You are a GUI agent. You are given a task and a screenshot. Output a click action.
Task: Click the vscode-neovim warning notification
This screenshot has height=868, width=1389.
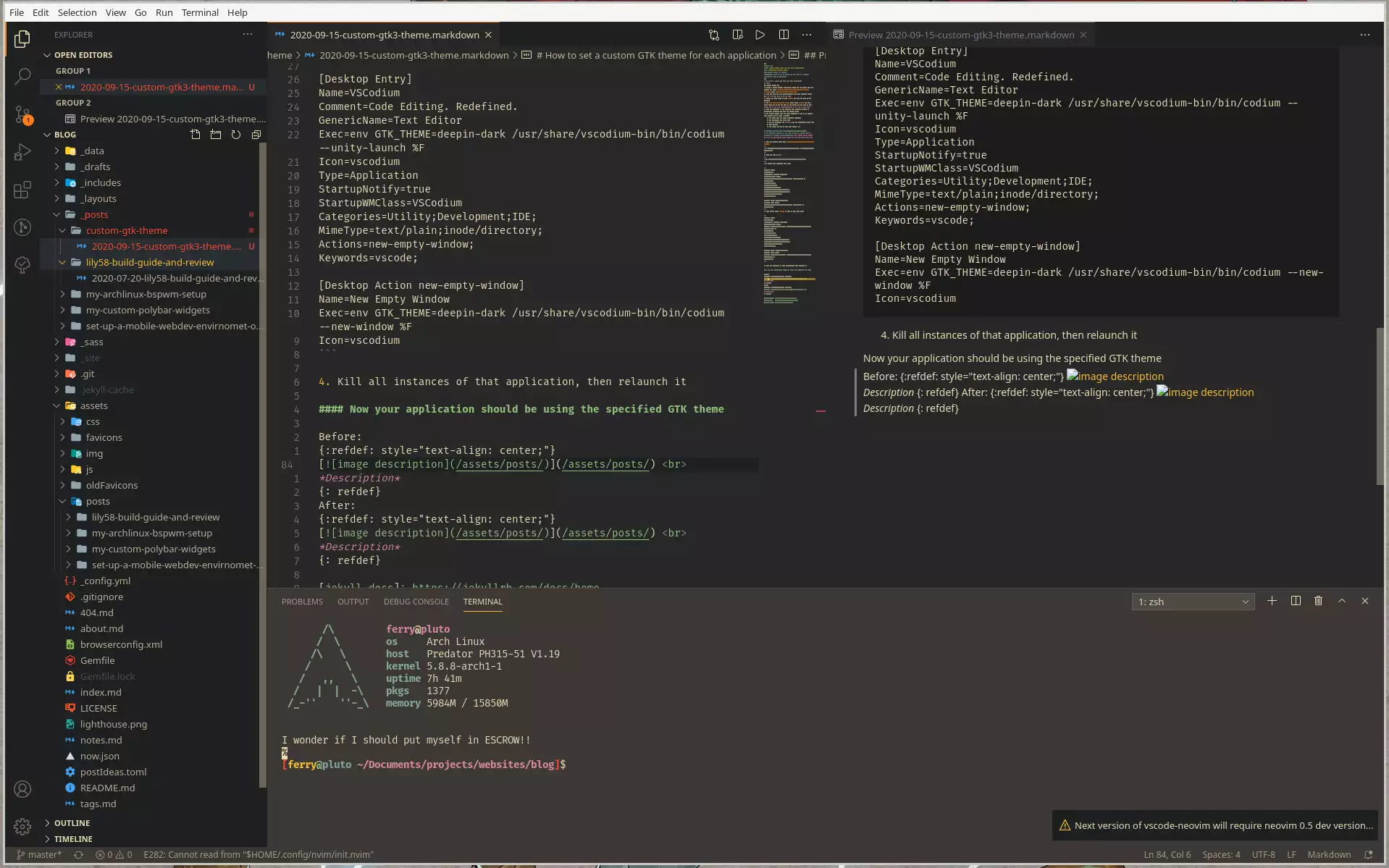click(x=1216, y=825)
